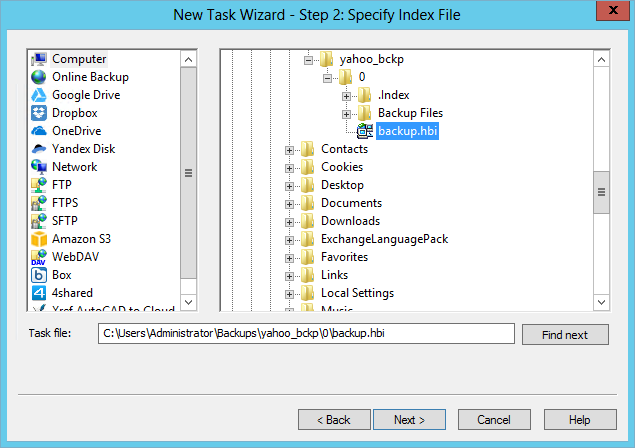Select the OneDrive cloud icon
Viewport: 635px width, 448px height.
[39, 131]
